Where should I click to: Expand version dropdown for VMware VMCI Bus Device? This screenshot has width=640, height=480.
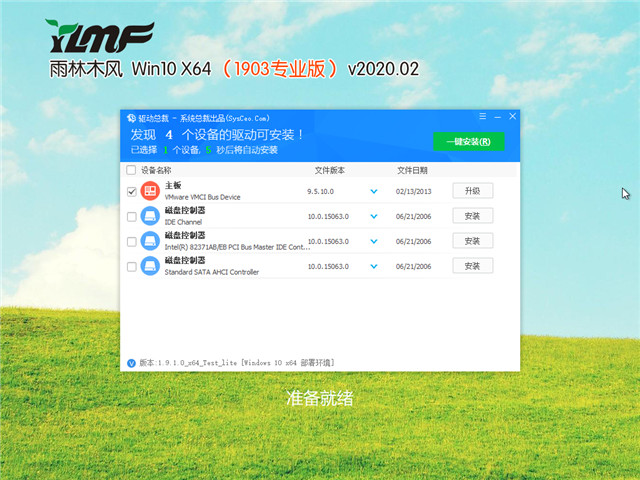pyautogui.click(x=374, y=191)
